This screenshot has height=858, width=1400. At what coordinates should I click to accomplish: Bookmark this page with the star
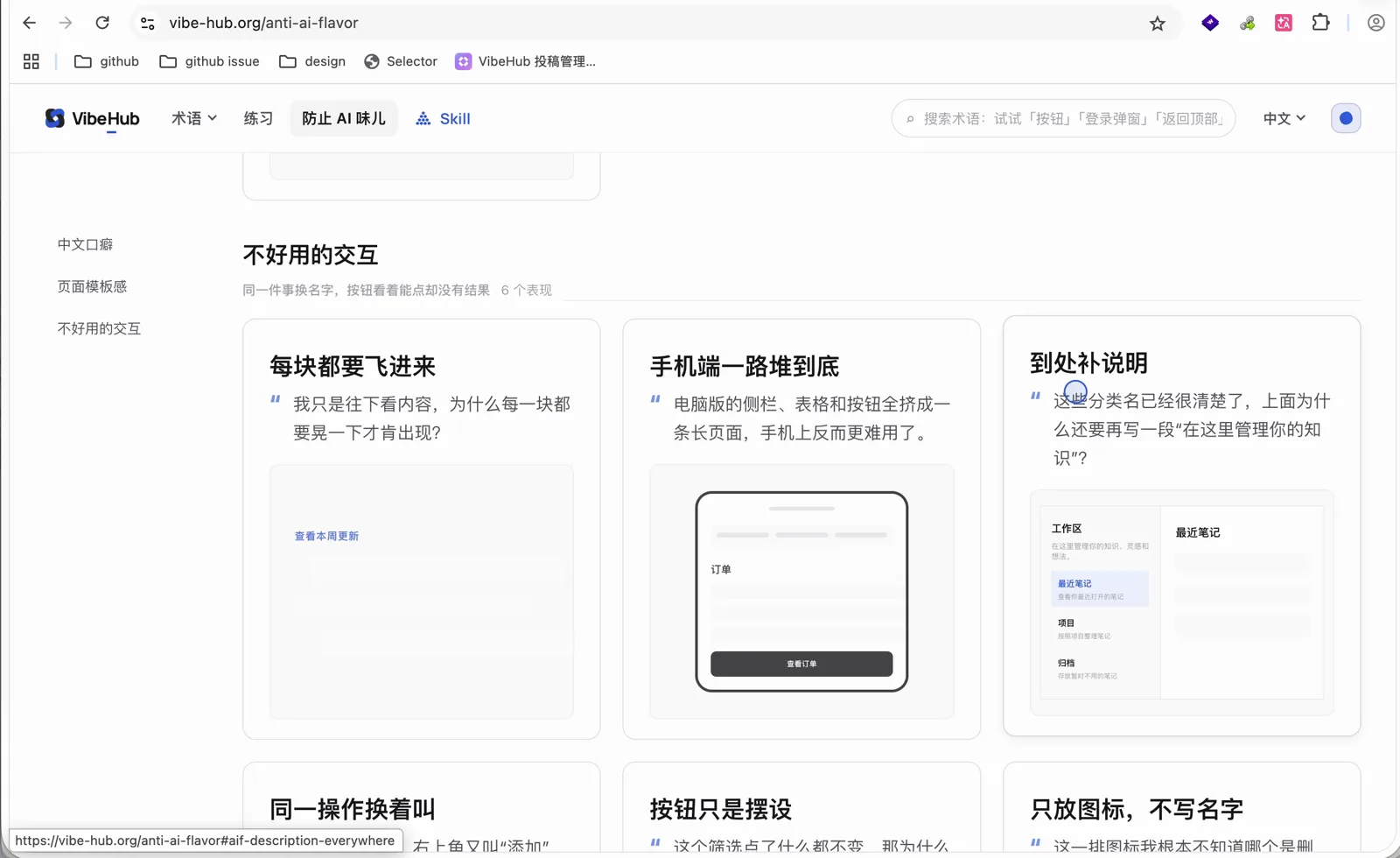click(x=1157, y=24)
